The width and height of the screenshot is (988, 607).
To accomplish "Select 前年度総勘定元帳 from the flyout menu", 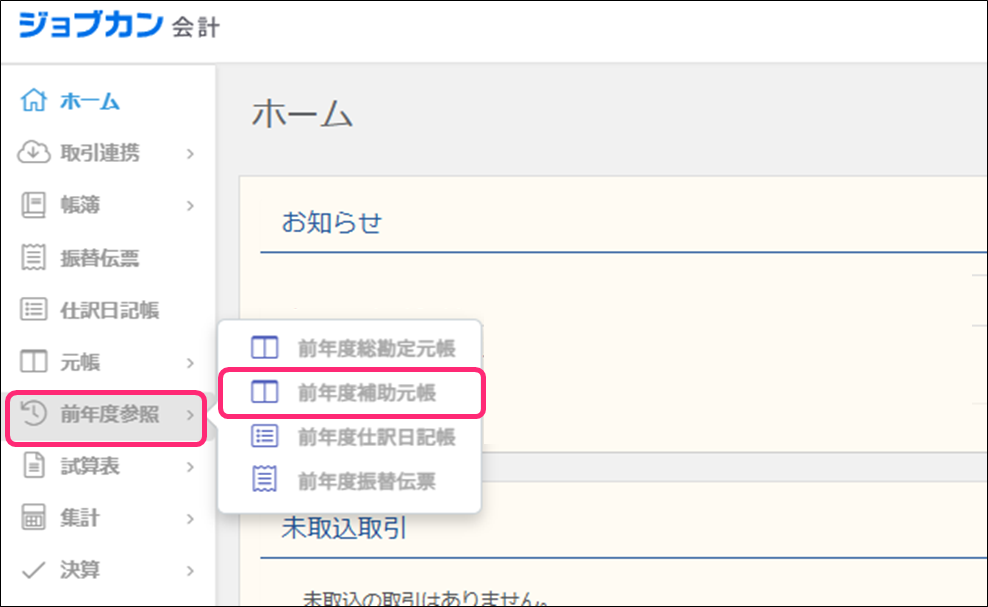I will [375, 349].
